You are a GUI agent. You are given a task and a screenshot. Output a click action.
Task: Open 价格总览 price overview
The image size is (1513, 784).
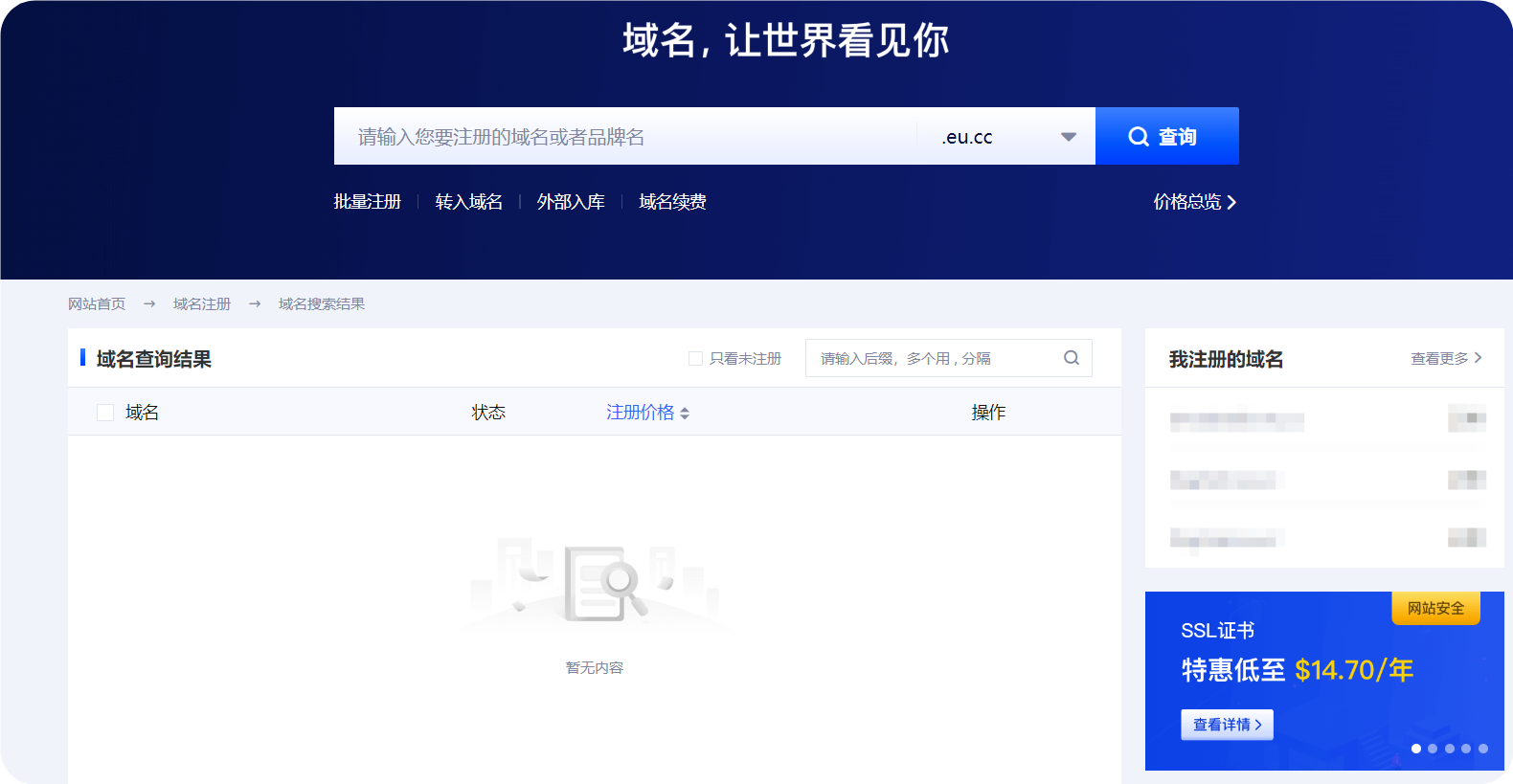(1194, 202)
